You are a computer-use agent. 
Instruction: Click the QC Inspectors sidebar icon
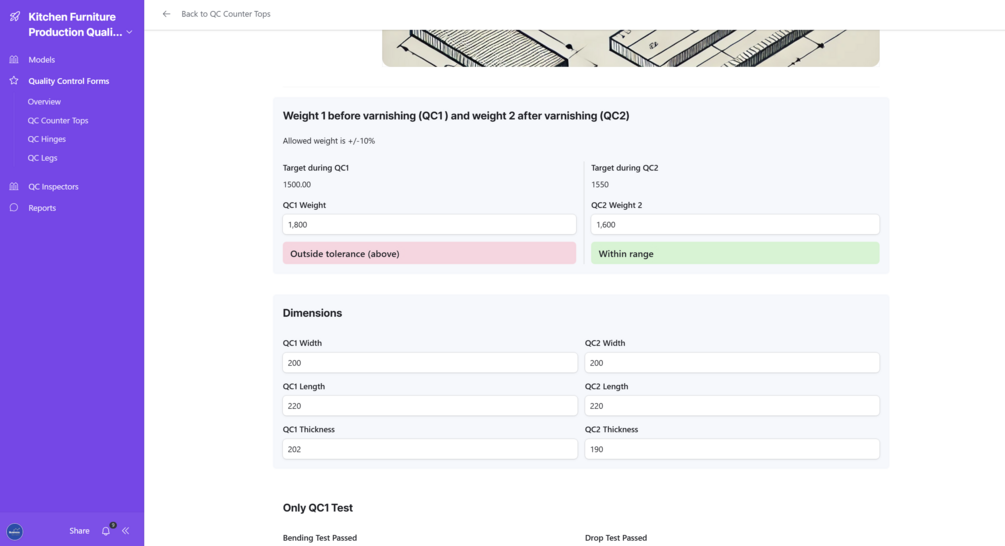click(14, 187)
